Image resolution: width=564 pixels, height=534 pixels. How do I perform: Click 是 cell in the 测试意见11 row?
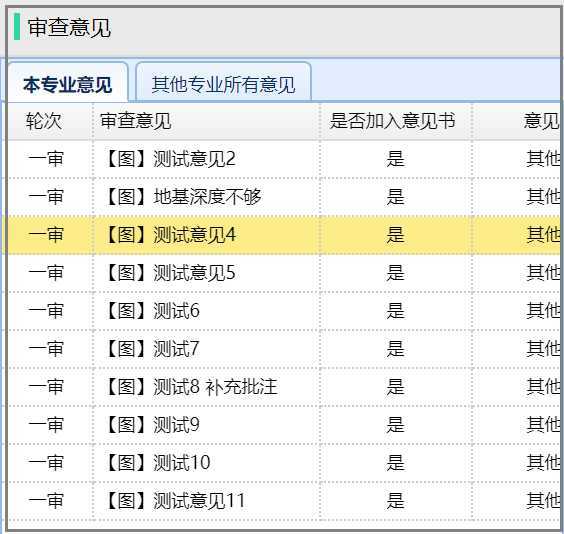(396, 501)
